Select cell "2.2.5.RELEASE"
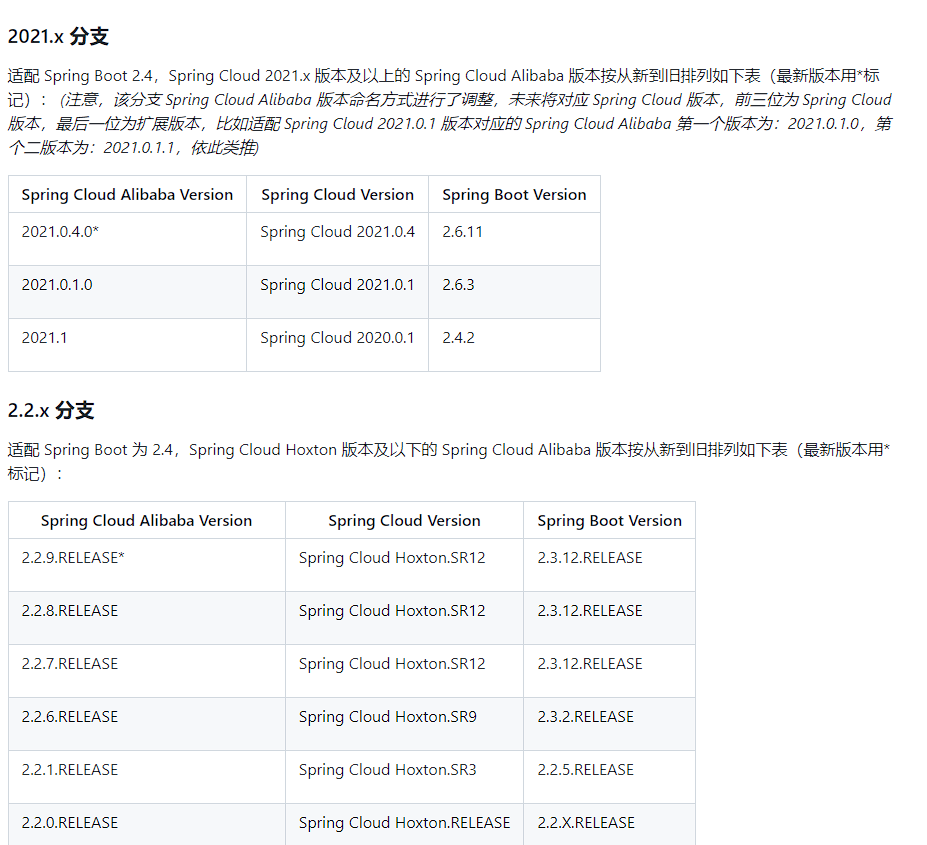 (610, 777)
